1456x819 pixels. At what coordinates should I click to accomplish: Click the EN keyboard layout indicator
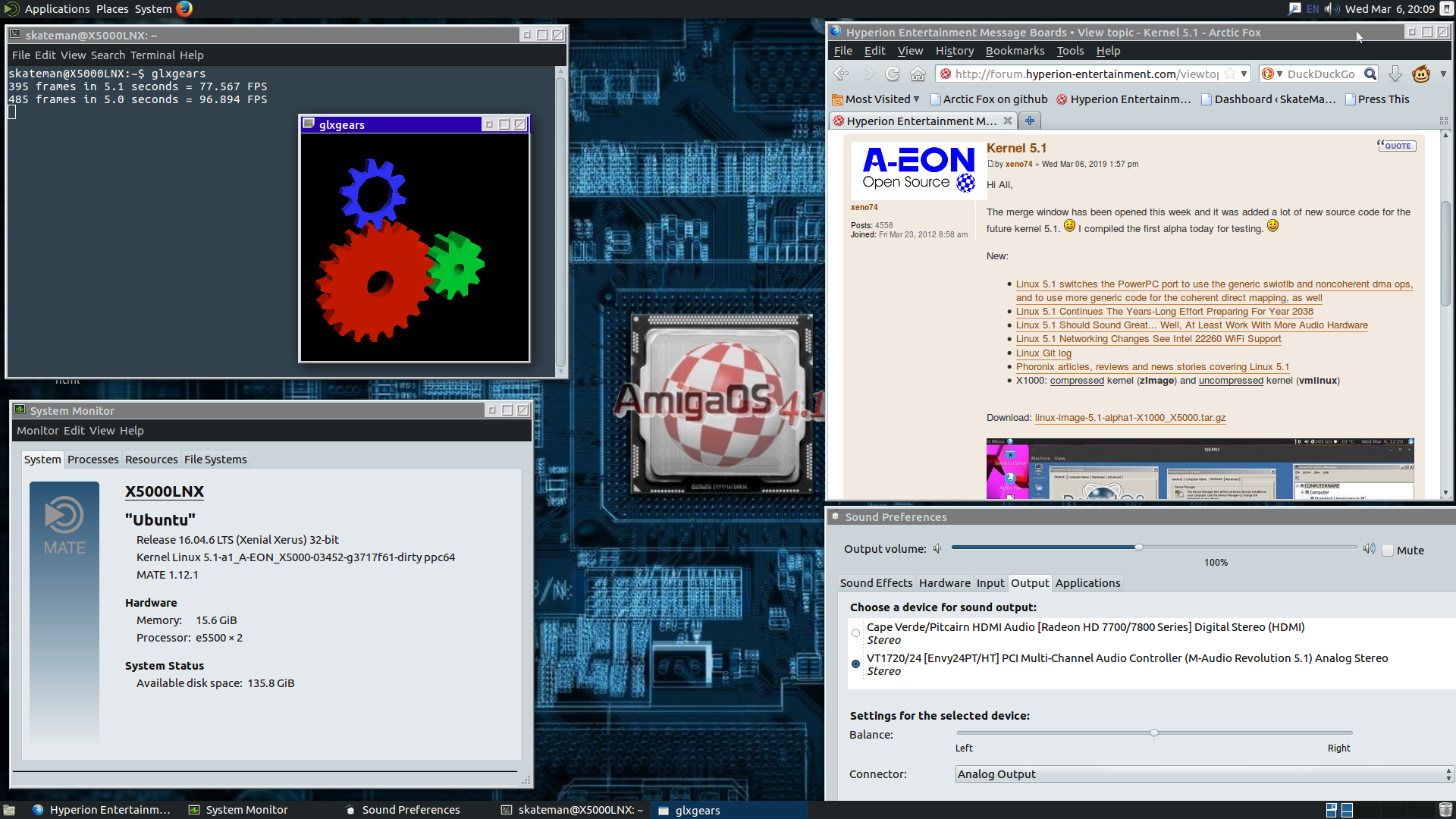click(1313, 9)
